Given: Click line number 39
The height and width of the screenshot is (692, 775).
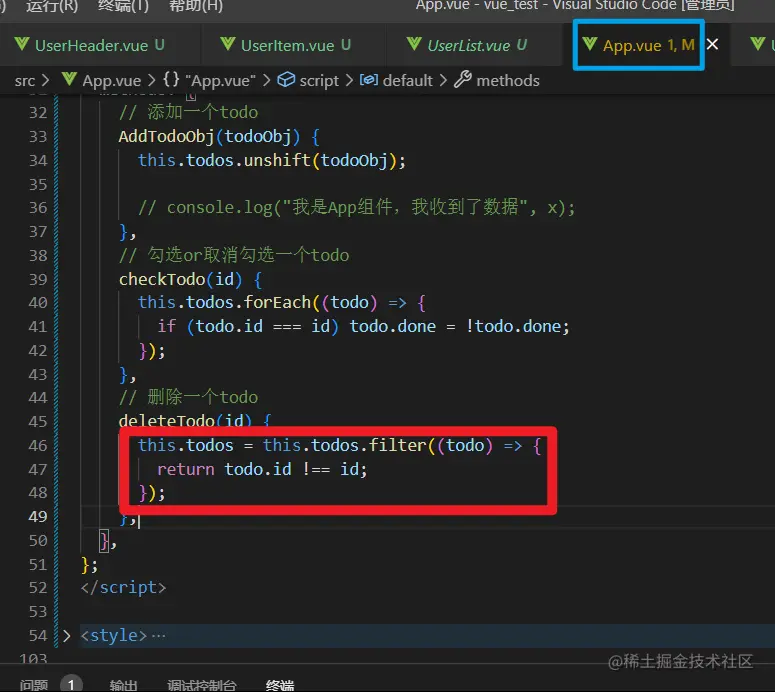Looking at the screenshot, I should click(x=38, y=280).
